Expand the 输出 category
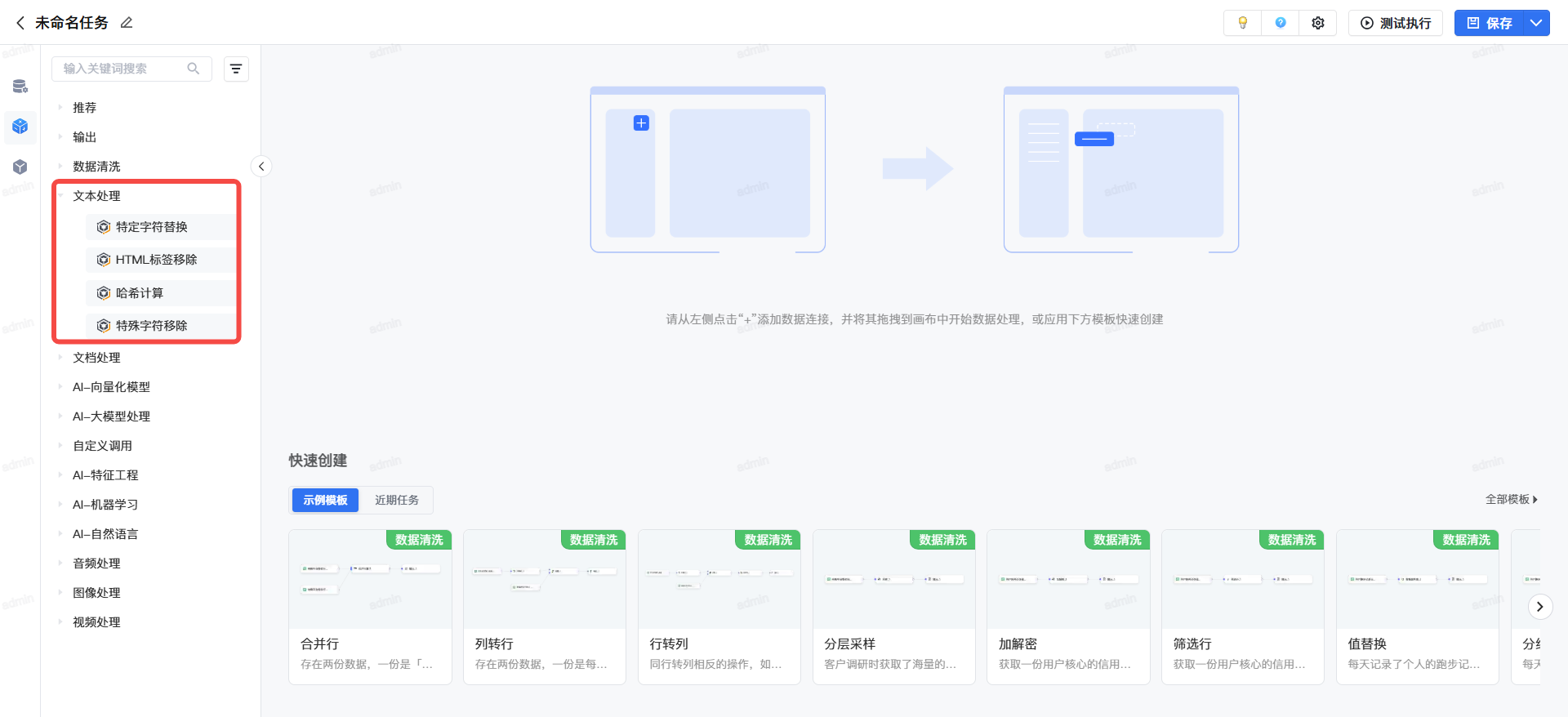The height and width of the screenshot is (717, 1568). pos(60,137)
